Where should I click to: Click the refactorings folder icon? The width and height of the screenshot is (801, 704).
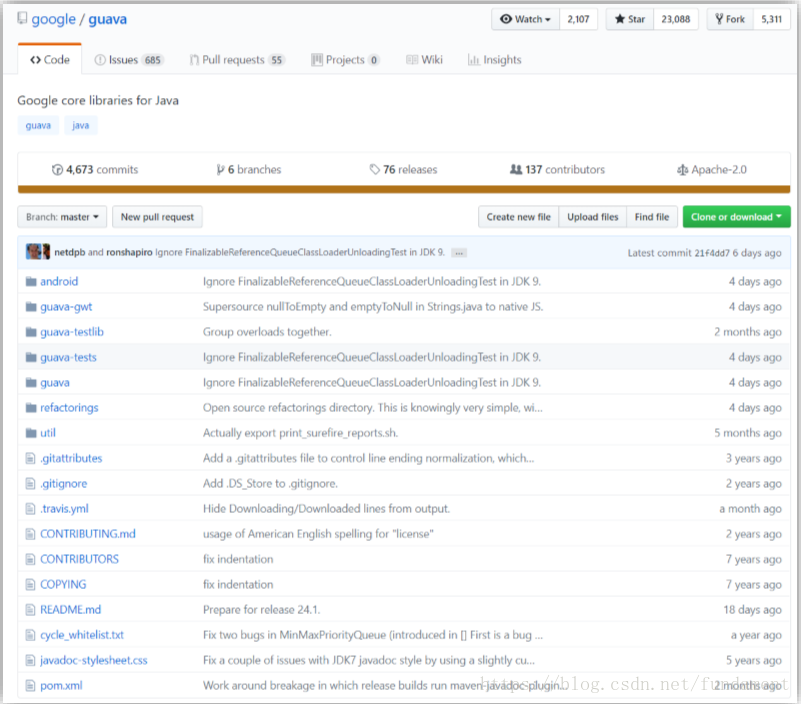(31, 408)
